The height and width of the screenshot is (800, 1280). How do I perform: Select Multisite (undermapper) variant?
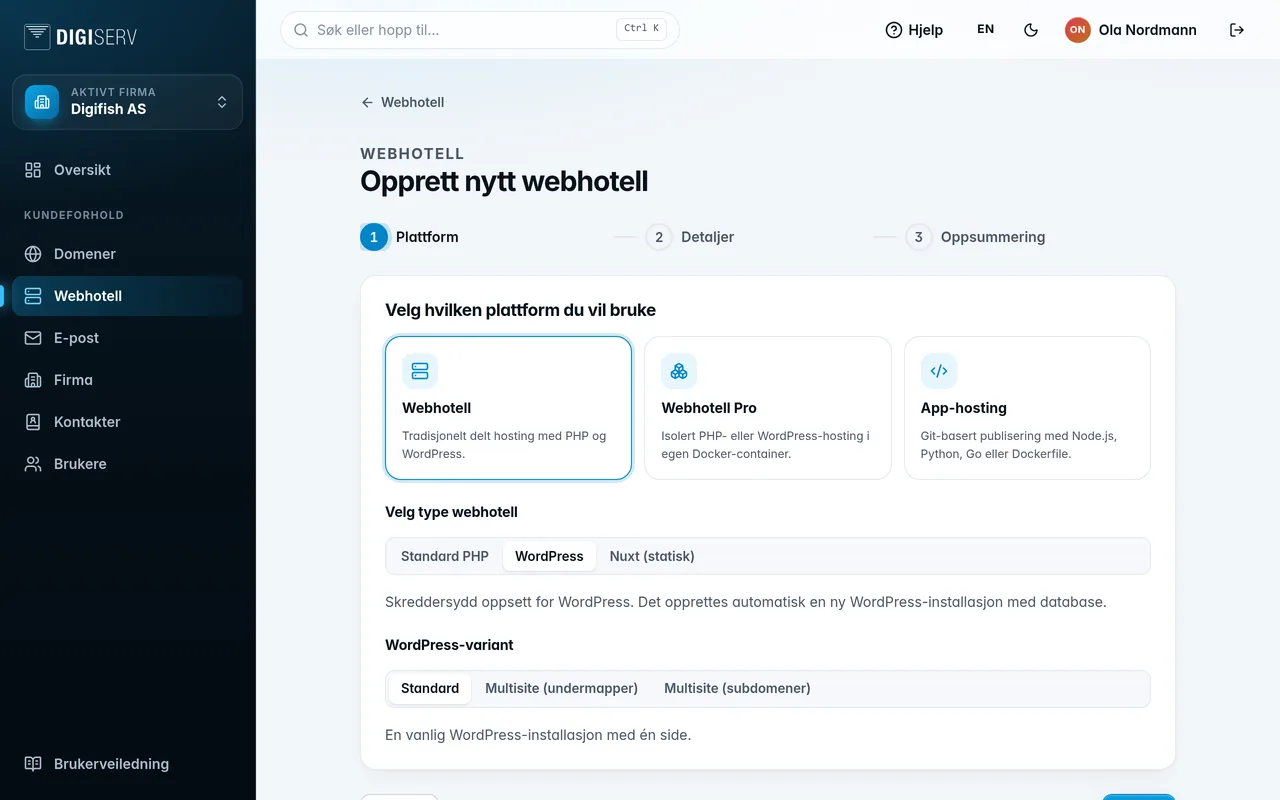coord(561,688)
